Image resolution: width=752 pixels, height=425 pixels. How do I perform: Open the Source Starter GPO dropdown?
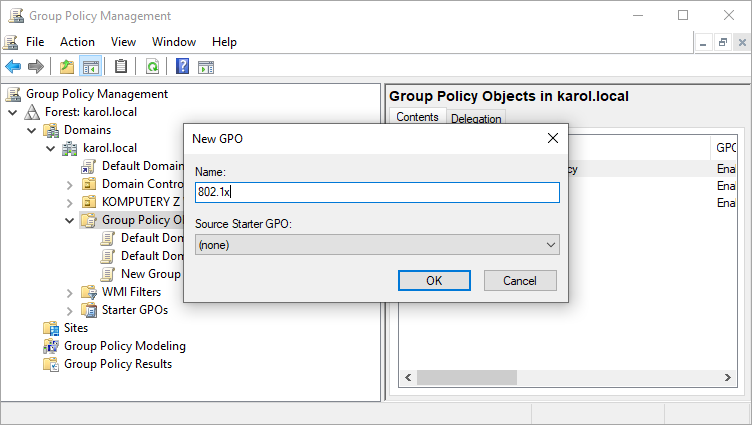377,244
